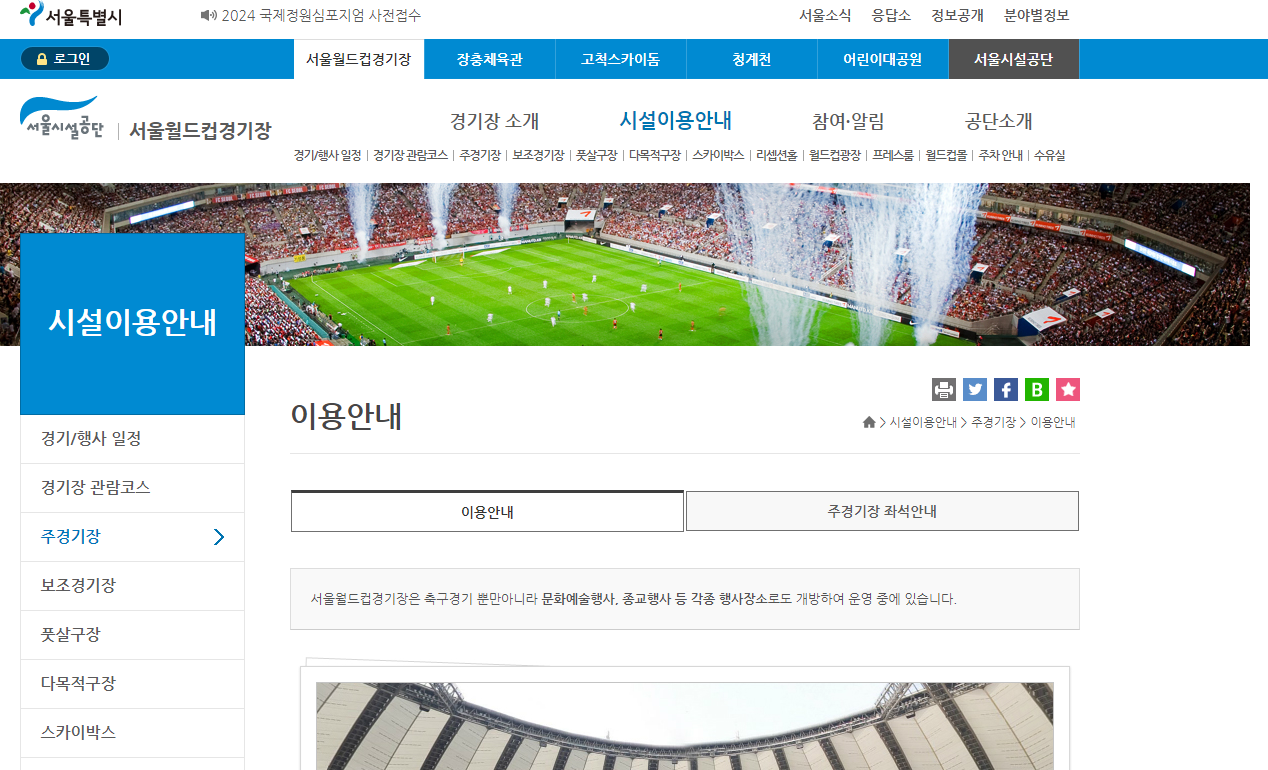Open 보조경기장 in the left sidebar

tap(132, 586)
